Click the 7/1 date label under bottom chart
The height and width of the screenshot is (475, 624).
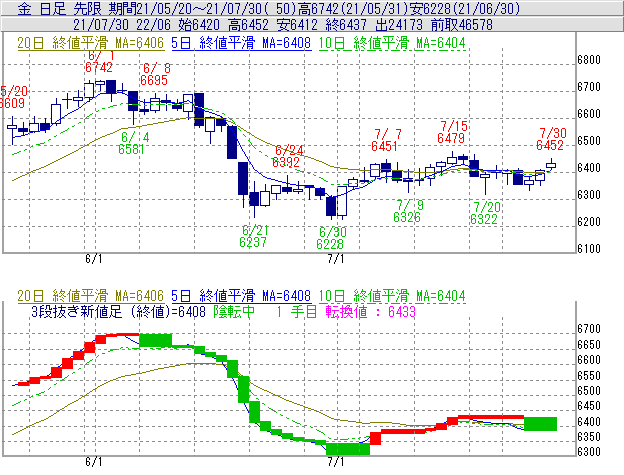[x=336, y=462]
